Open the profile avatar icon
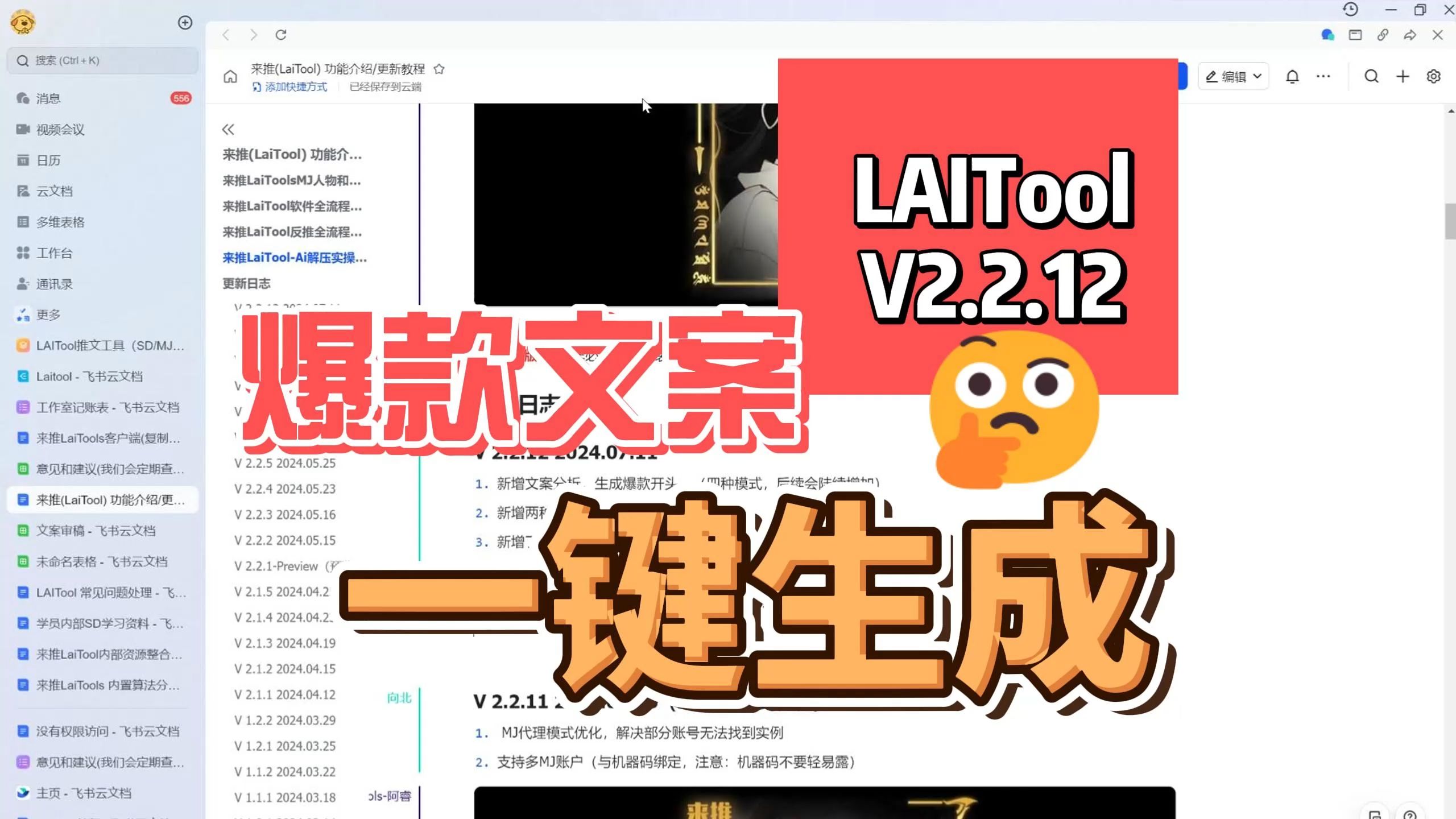This screenshot has width=1456, height=819. coord(23,23)
